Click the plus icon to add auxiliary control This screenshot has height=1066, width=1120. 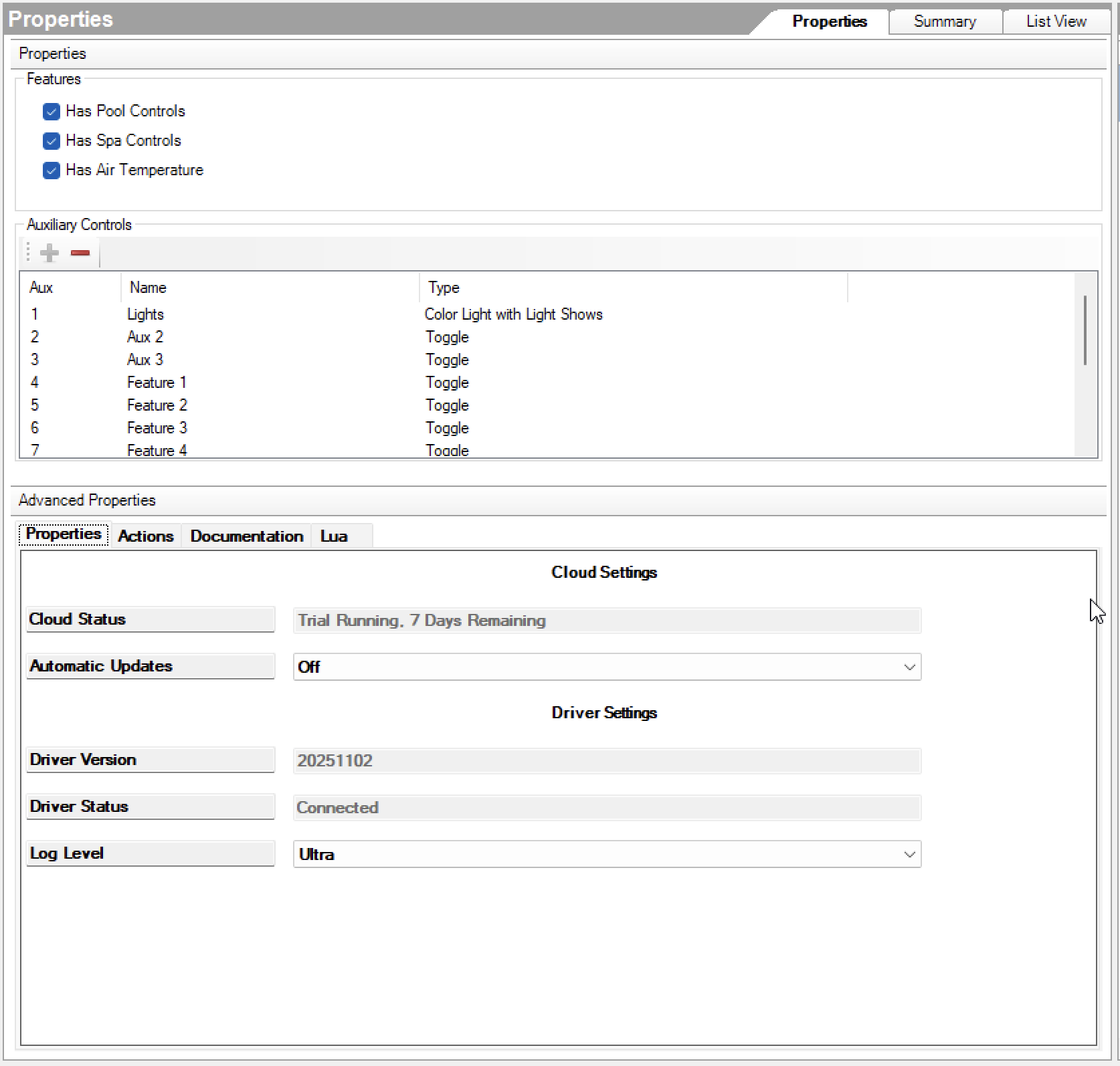50,253
